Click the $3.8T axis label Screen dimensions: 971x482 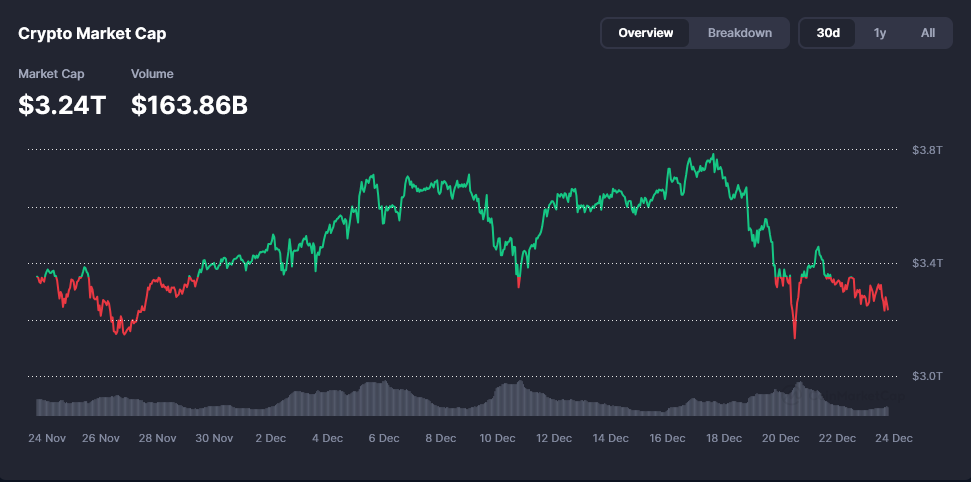[927, 150]
